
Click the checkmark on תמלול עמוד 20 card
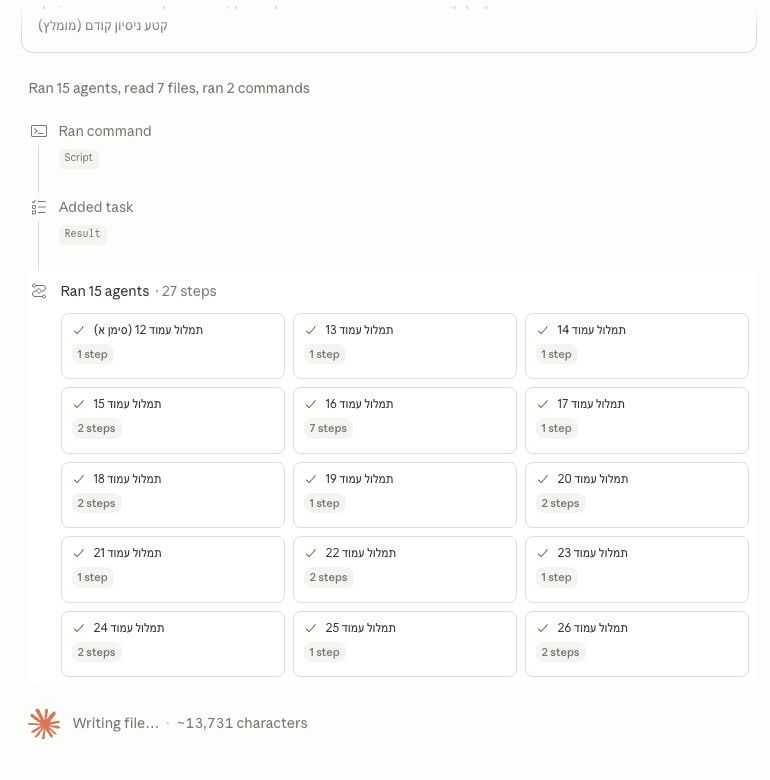point(543,479)
